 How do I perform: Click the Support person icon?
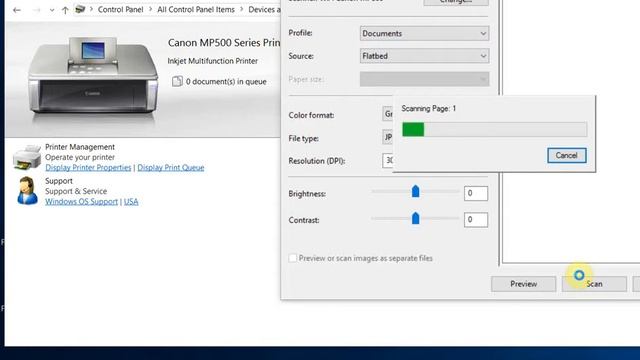[27, 191]
